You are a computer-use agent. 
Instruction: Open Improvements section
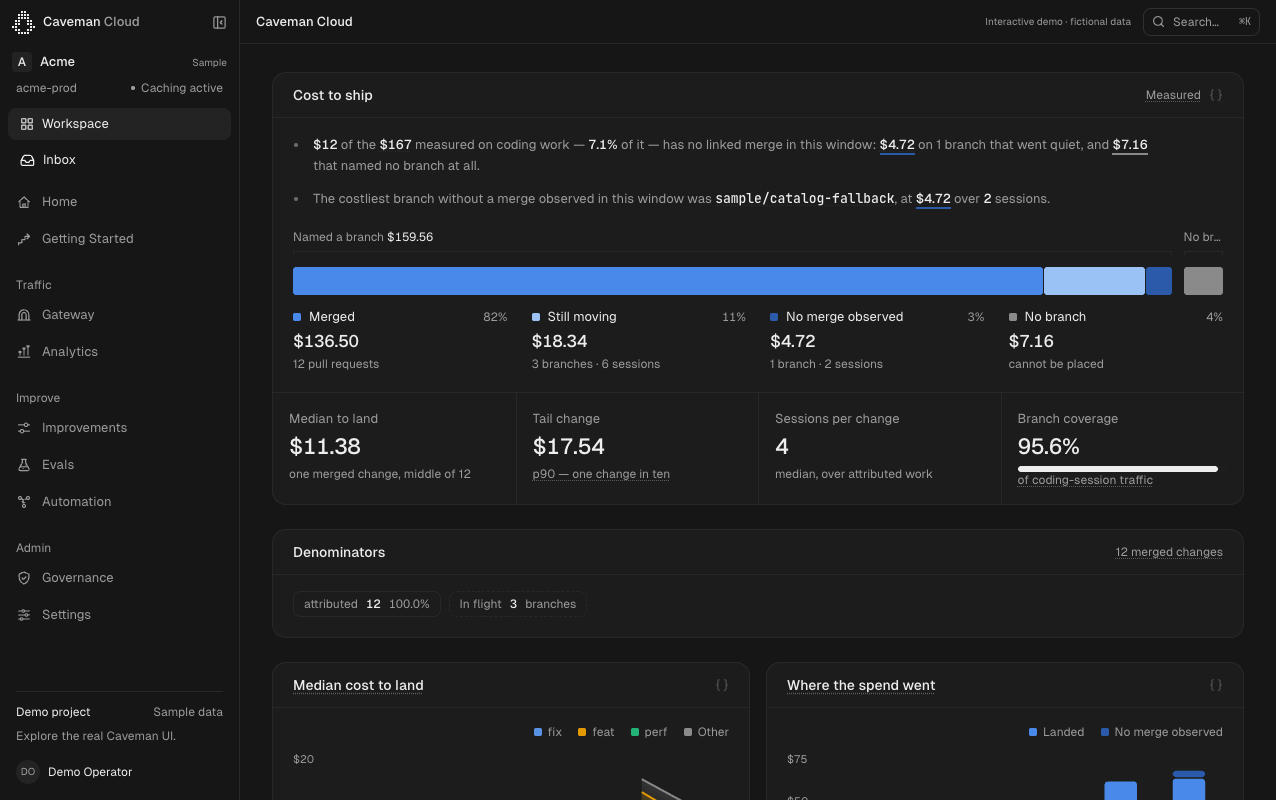click(120, 428)
